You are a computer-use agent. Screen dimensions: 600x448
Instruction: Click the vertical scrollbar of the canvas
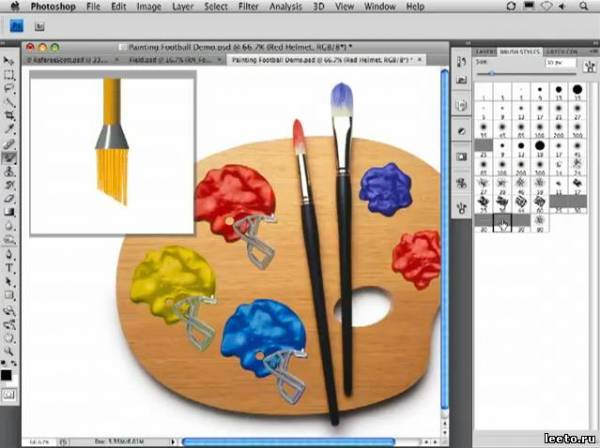point(444,239)
